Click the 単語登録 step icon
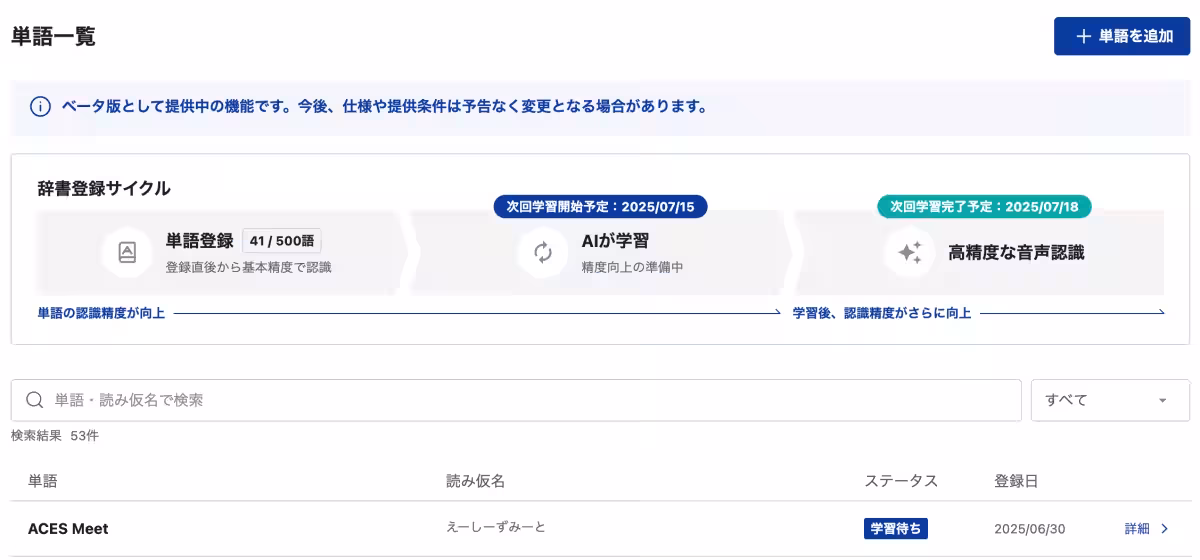This screenshot has height=560, width=1200. (127, 252)
